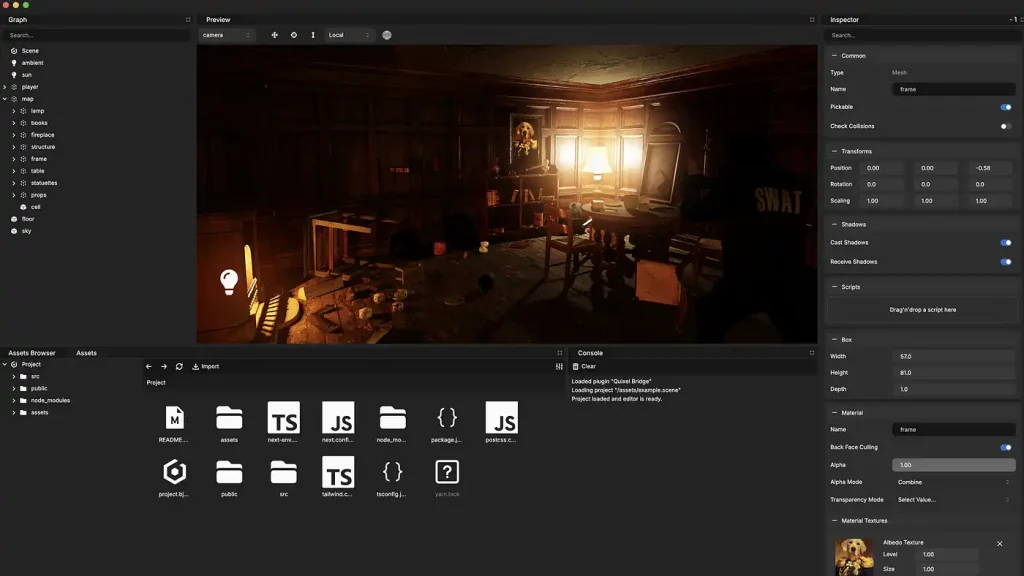Remove the Albedo Texture with X icon
Viewport: 1024px width, 576px height.
pos(999,544)
